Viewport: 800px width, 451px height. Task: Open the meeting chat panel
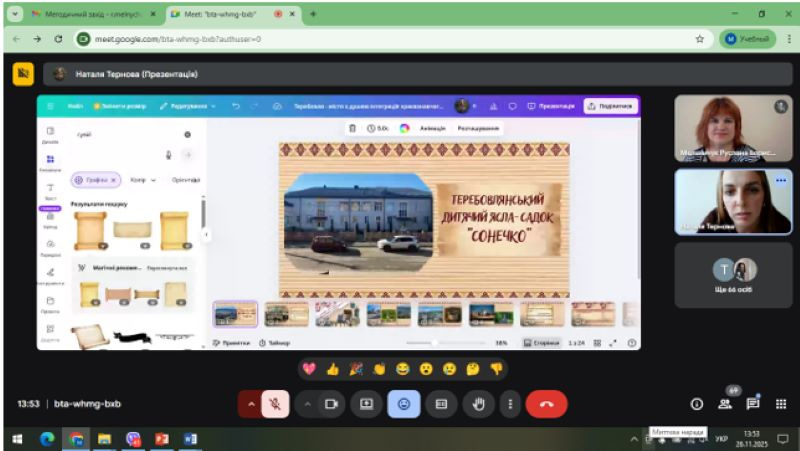click(x=753, y=404)
